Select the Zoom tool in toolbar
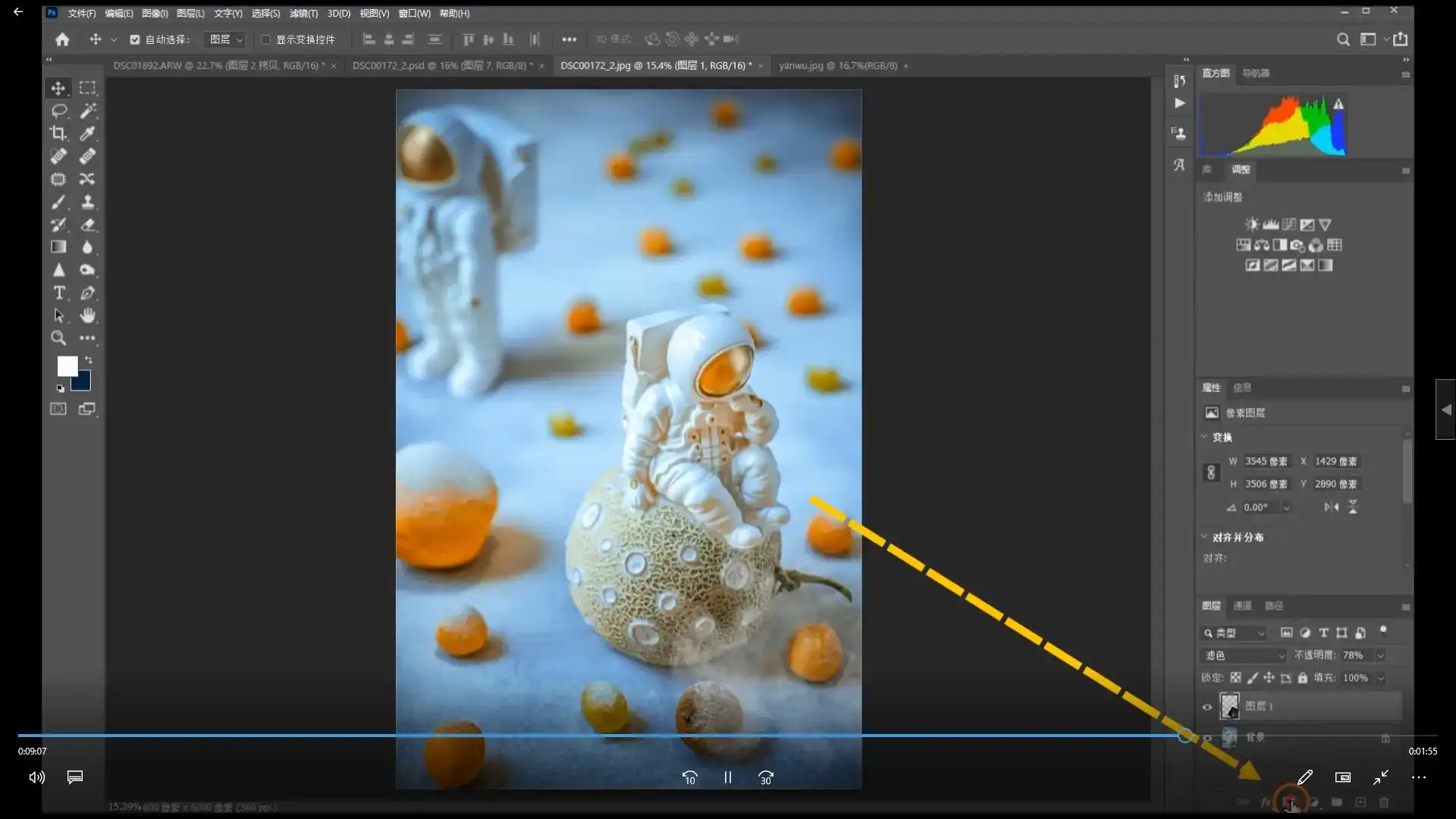1456x819 pixels. pos(58,338)
